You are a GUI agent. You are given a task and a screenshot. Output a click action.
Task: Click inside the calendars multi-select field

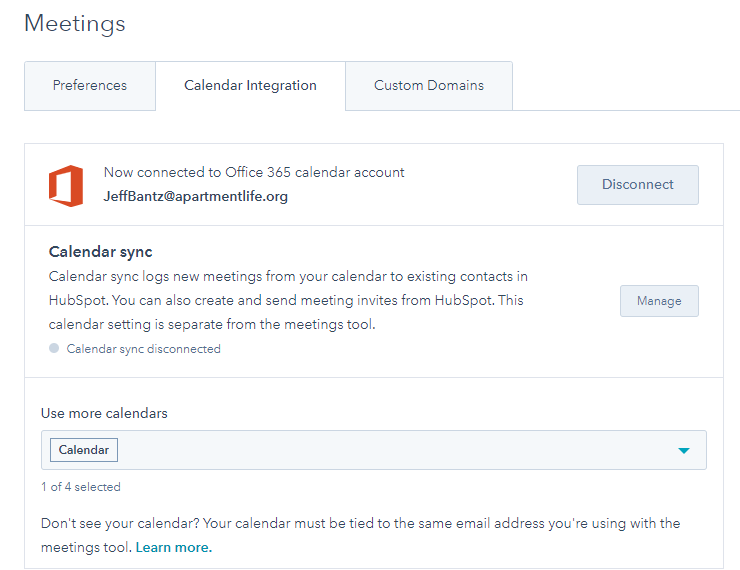374,450
